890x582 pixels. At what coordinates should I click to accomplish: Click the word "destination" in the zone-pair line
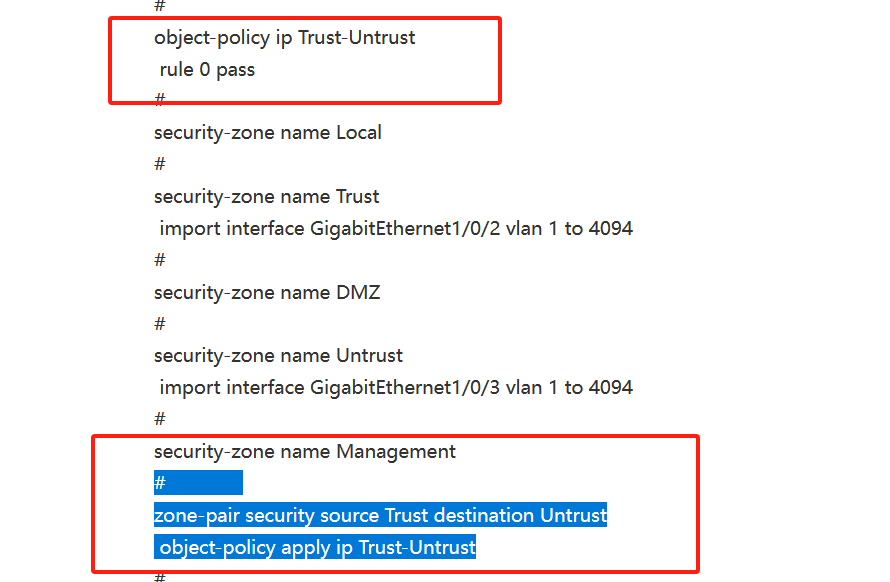(x=486, y=515)
